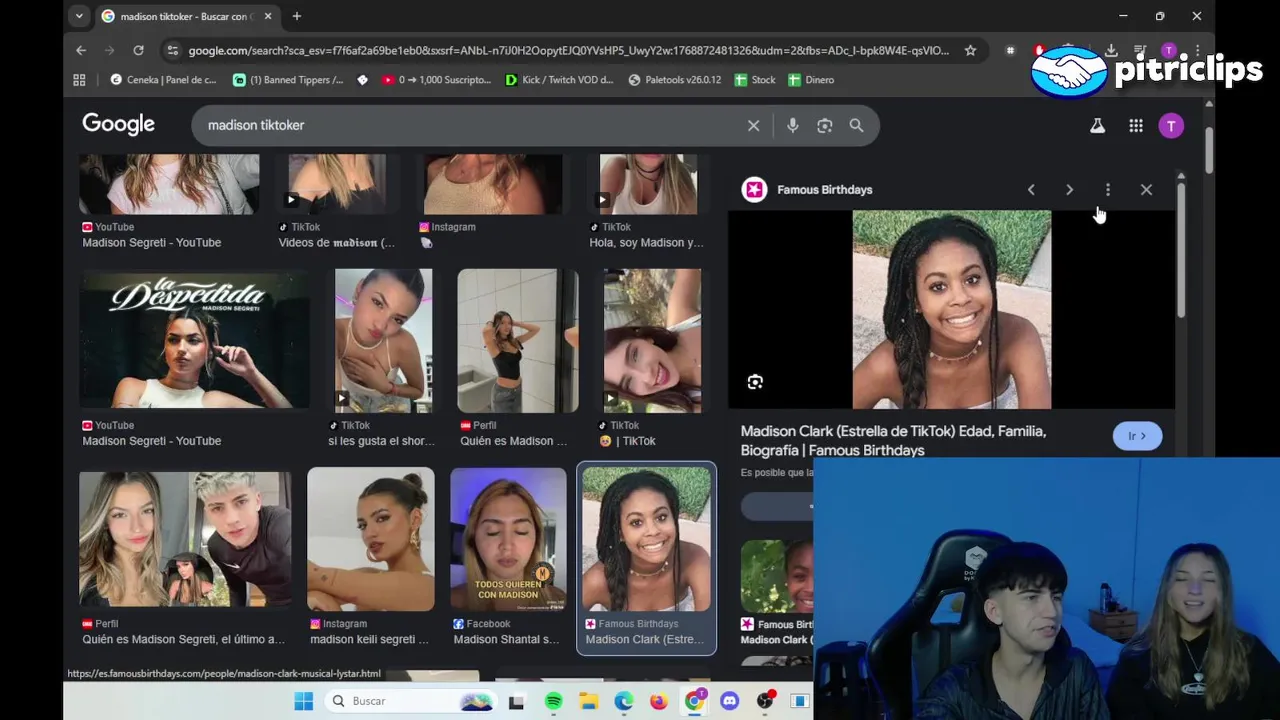View site information icon in address bar

[173, 50]
